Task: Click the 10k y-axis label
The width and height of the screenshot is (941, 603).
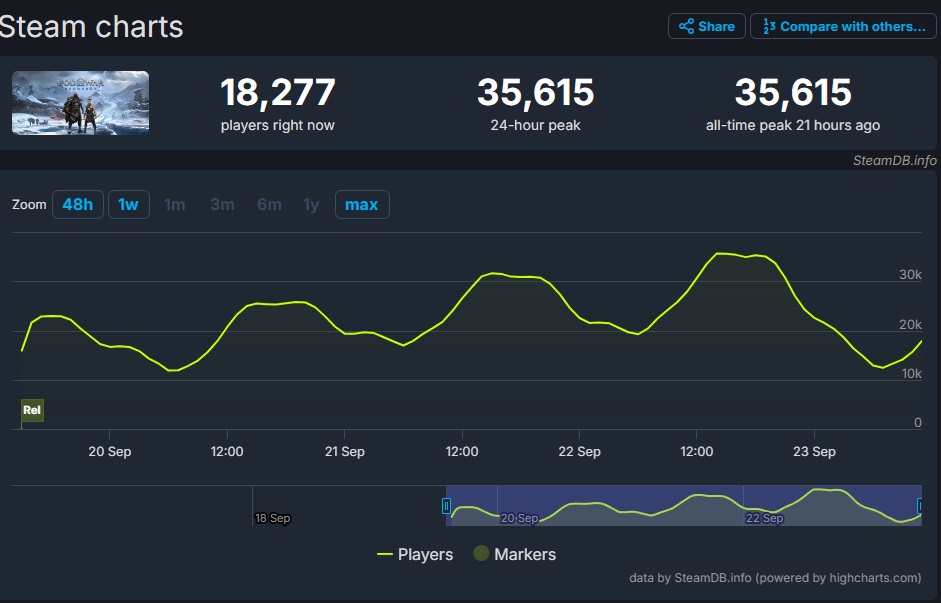Action: coord(912,374)
